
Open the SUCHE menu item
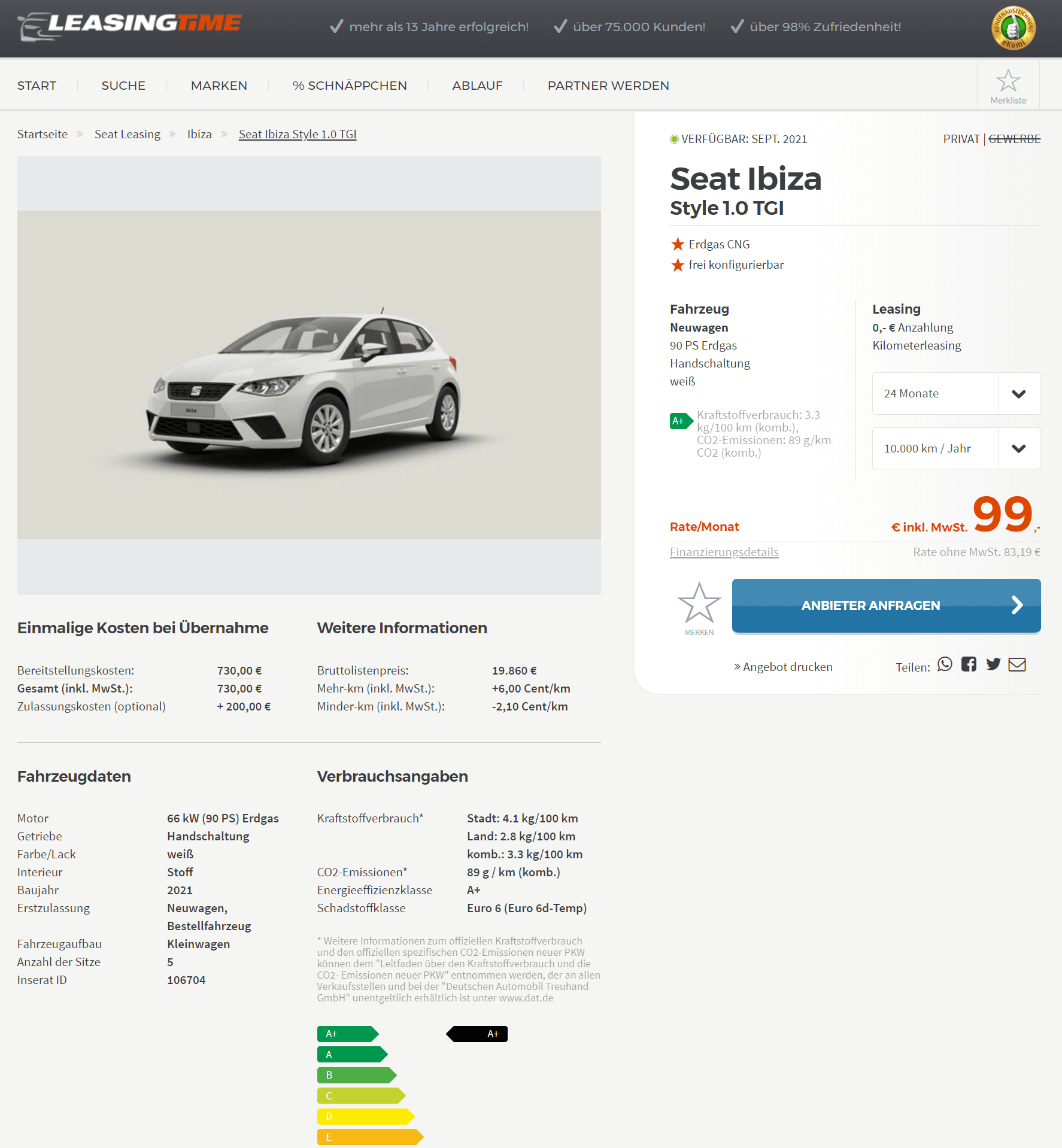(x=123, y=86)
